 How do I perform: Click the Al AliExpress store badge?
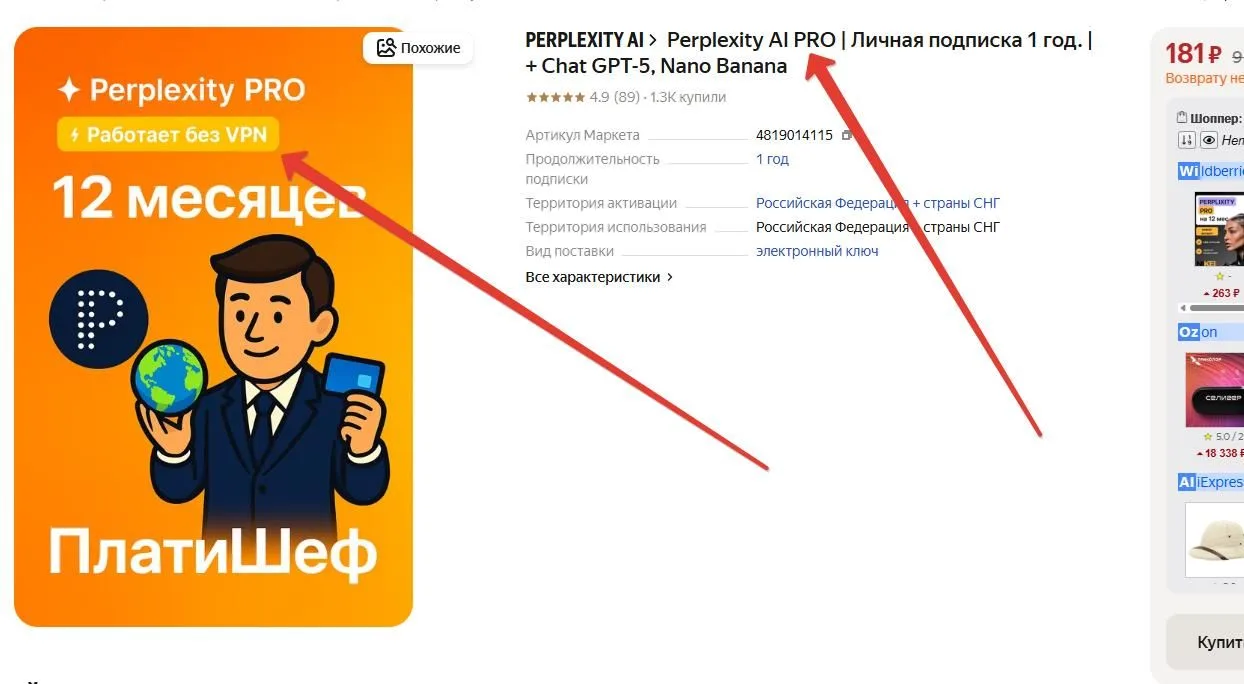tap(1187, 482)
